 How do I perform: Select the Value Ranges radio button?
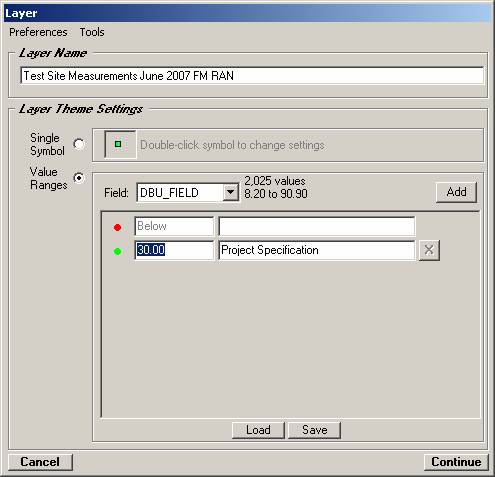point(79,178)
